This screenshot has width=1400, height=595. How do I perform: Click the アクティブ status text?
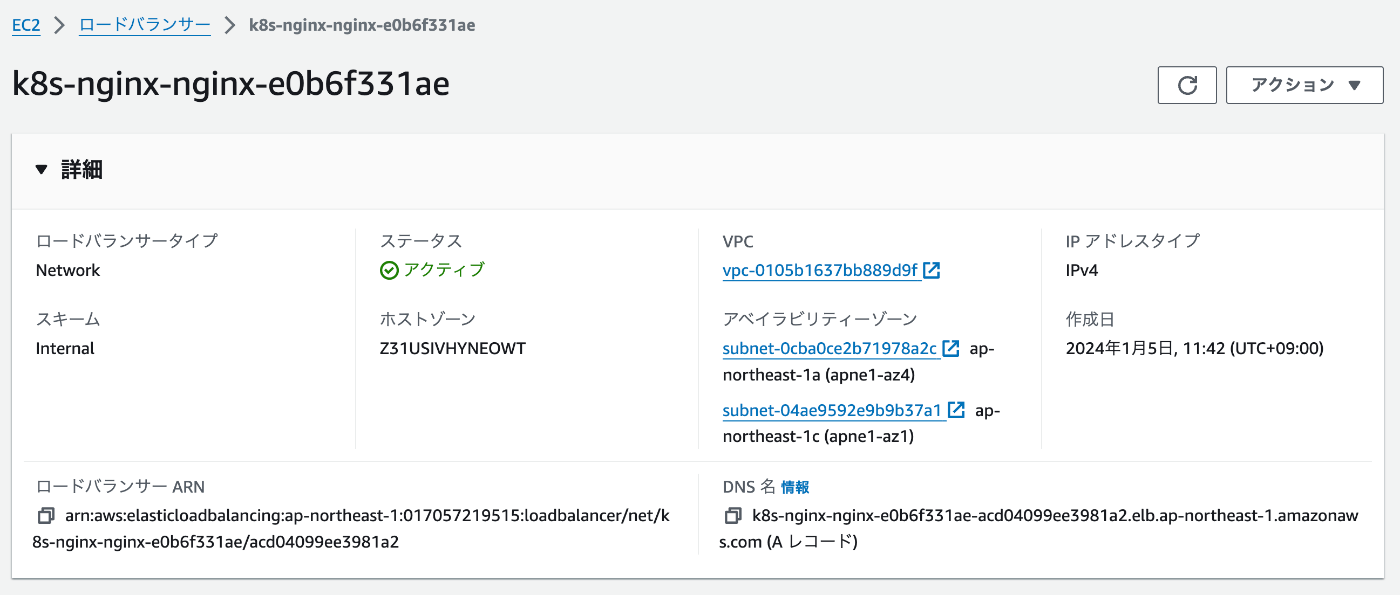(444, 270)
